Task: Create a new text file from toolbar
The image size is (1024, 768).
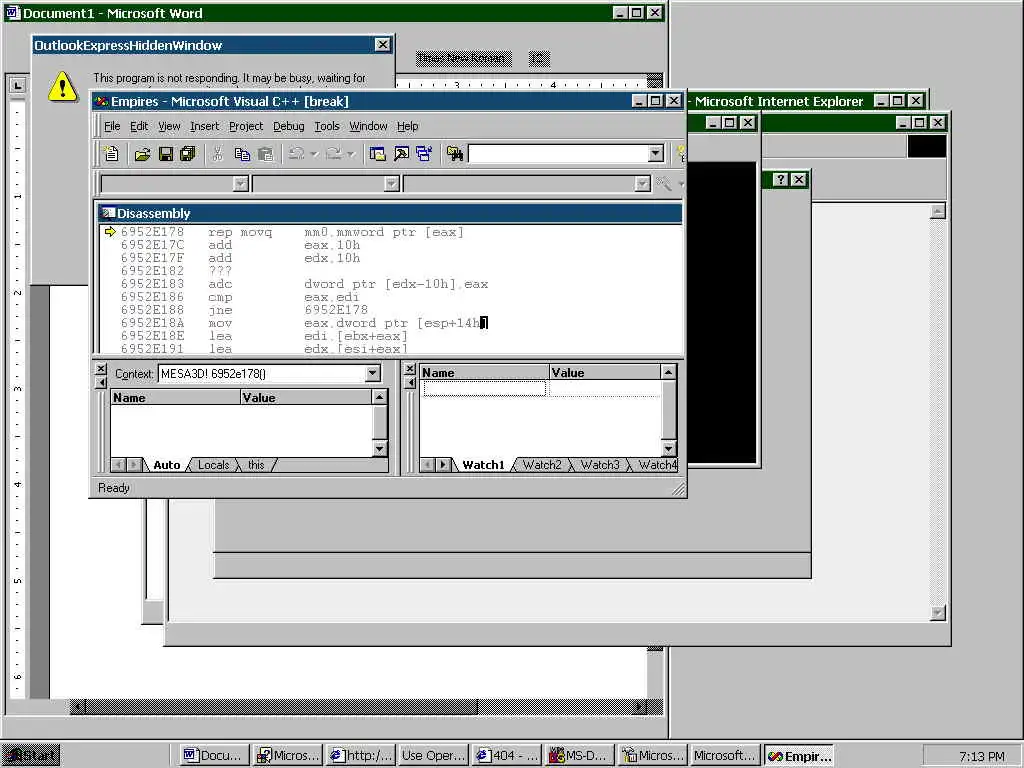Action: 112,153
